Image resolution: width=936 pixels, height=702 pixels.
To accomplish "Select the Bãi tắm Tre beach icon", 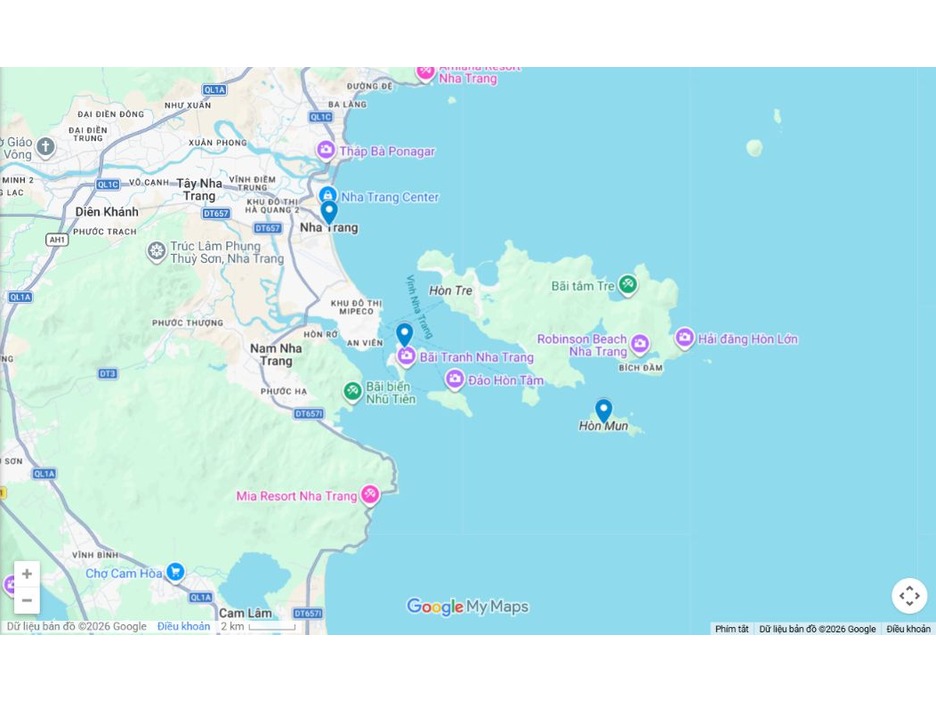I will [627, 285].
